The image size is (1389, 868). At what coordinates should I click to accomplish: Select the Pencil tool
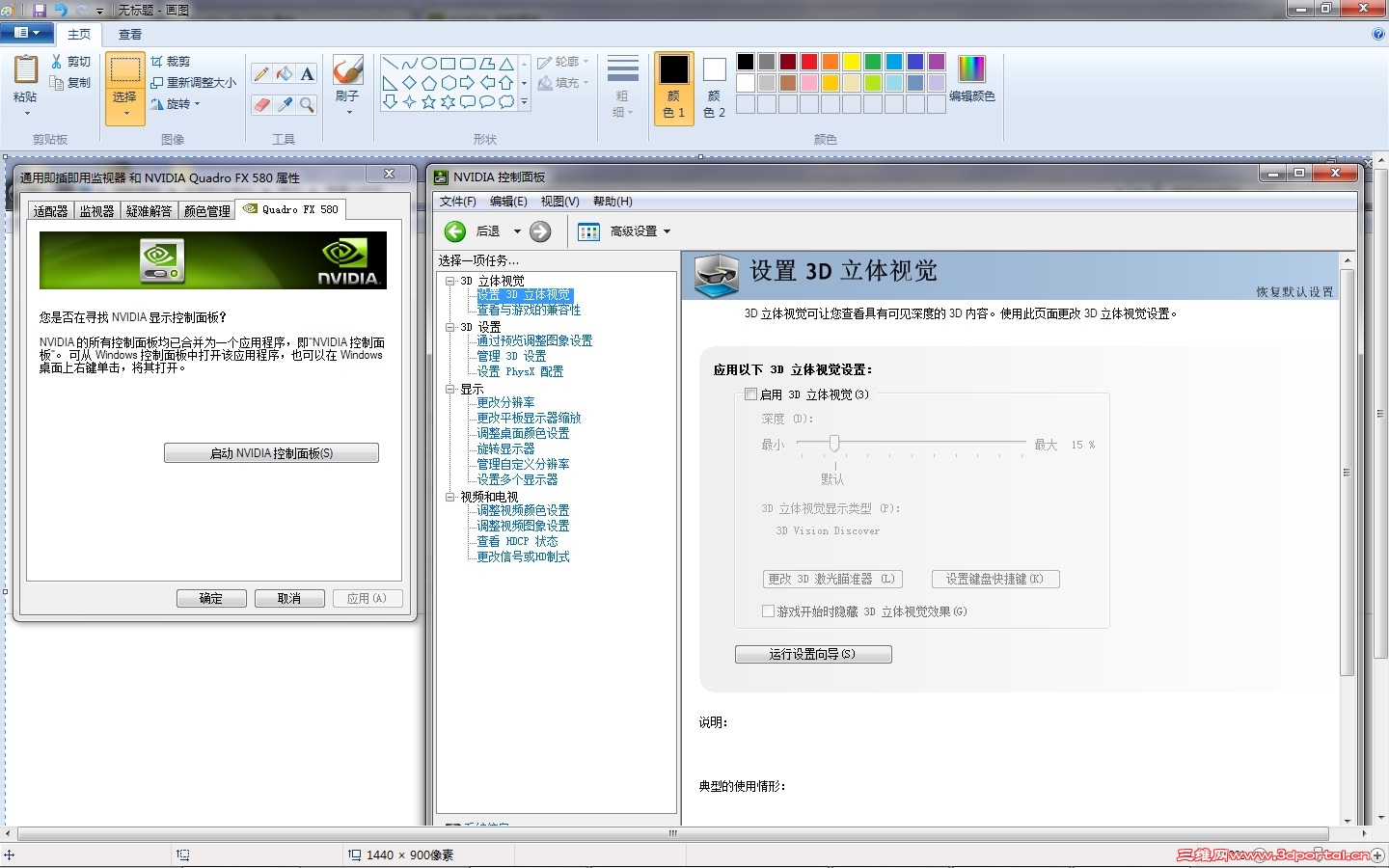pos(261,74)
